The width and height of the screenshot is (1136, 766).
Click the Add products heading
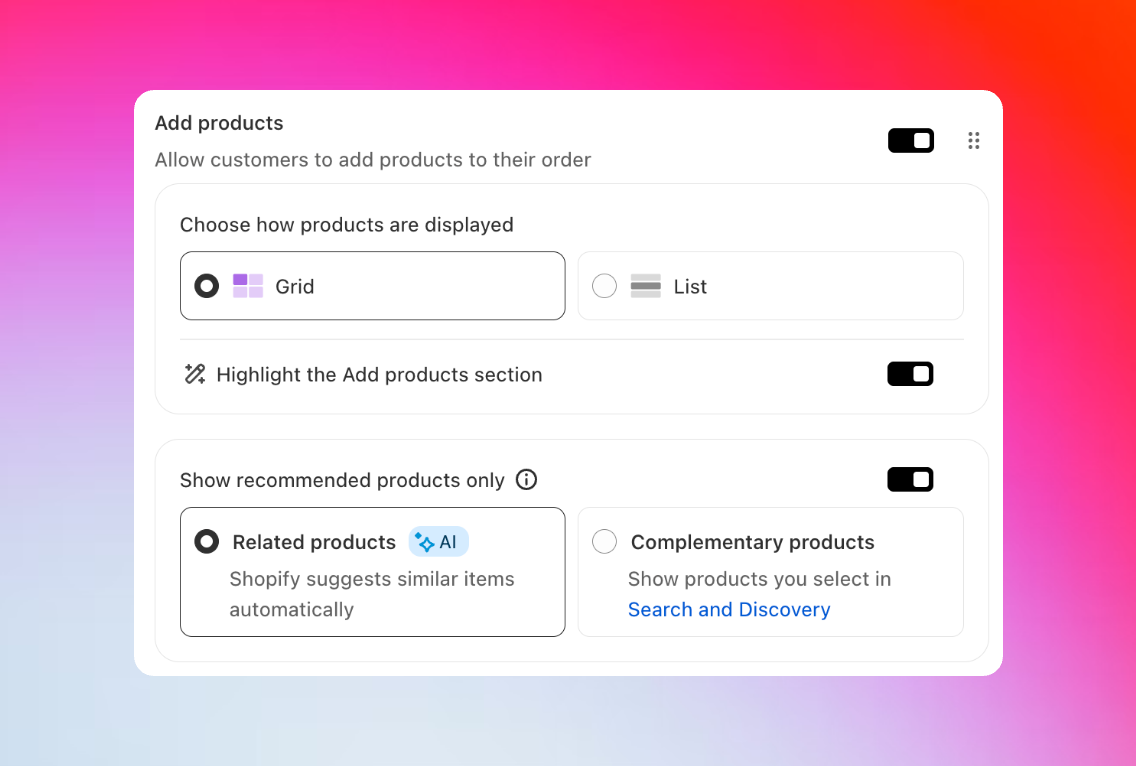tap(219, 123)
